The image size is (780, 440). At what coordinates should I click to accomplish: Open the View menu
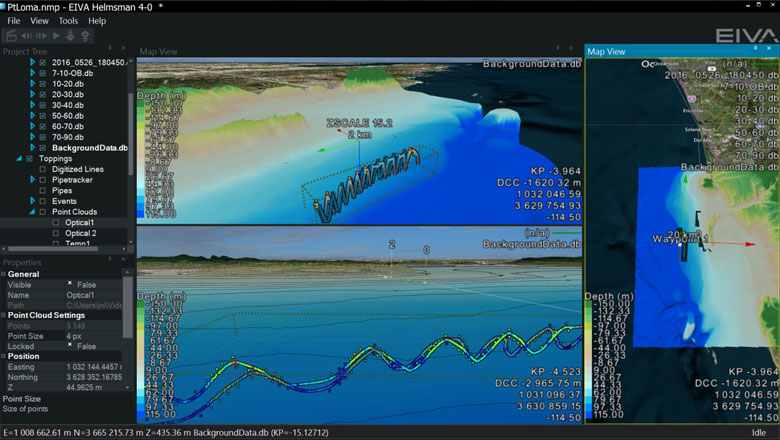click(x=39, y=21)
